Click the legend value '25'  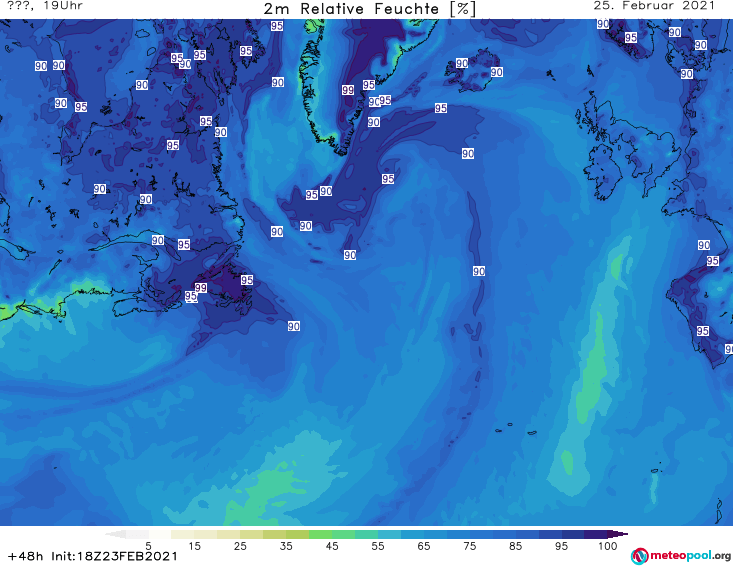pos(240,546)
